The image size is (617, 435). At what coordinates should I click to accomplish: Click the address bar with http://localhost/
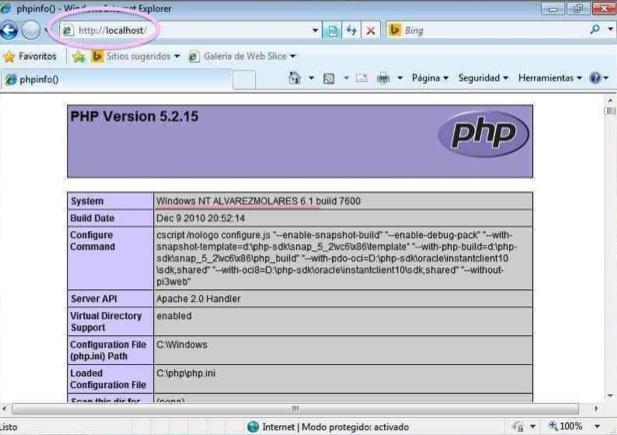point(190,31)
